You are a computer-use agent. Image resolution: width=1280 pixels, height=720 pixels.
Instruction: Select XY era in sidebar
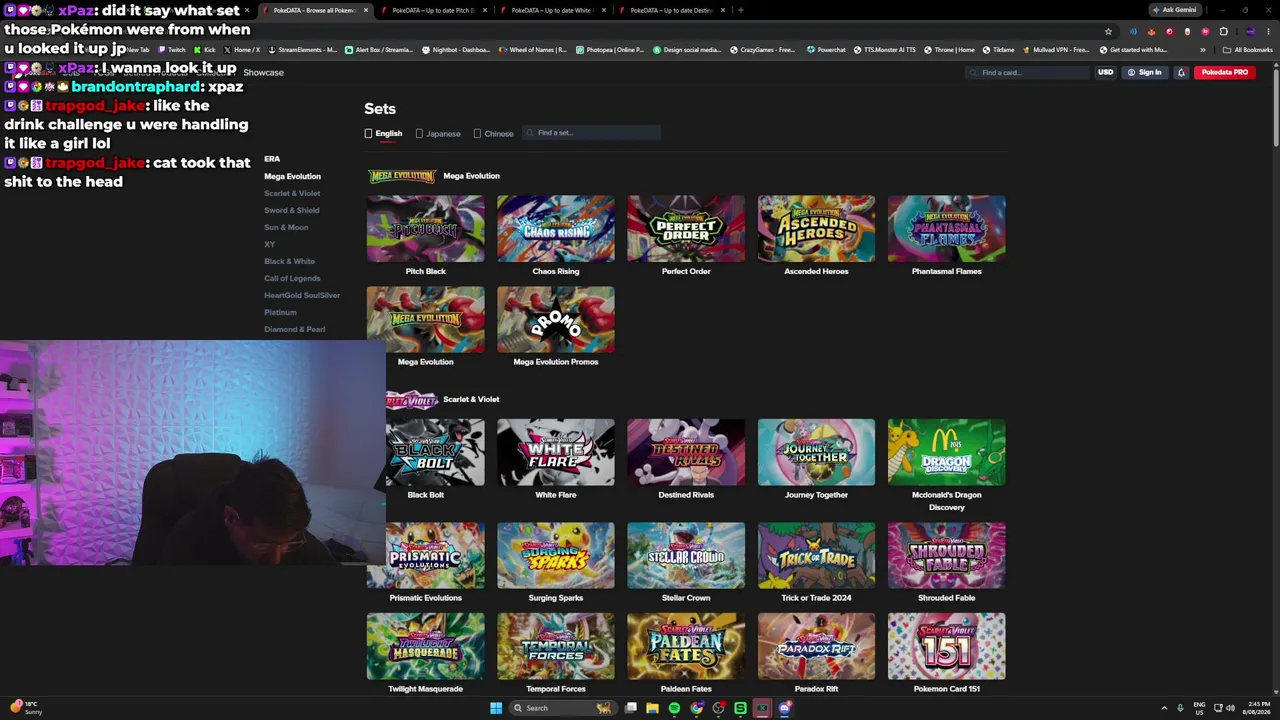(269, 244)
